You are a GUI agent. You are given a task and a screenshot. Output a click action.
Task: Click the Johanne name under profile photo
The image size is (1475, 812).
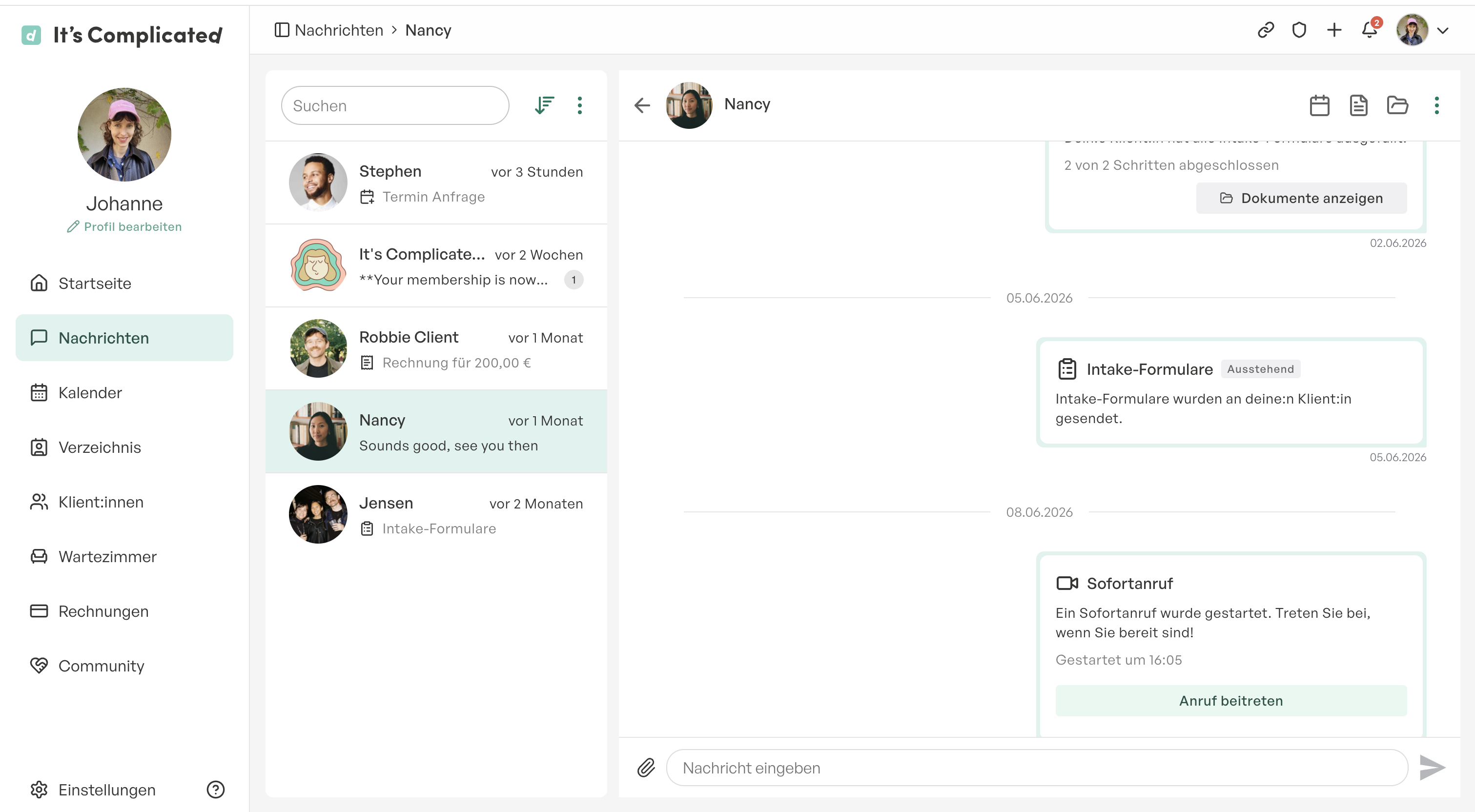124,203
